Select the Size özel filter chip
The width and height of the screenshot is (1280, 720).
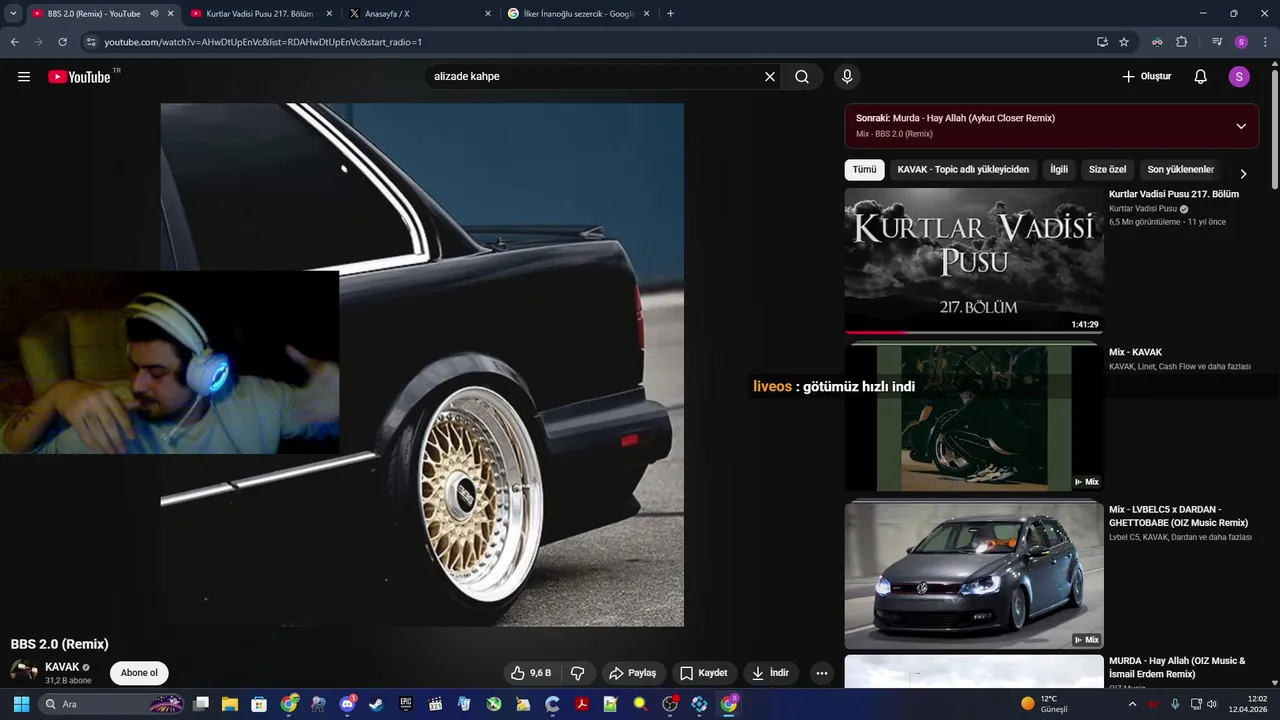(x=1107, y=170)
